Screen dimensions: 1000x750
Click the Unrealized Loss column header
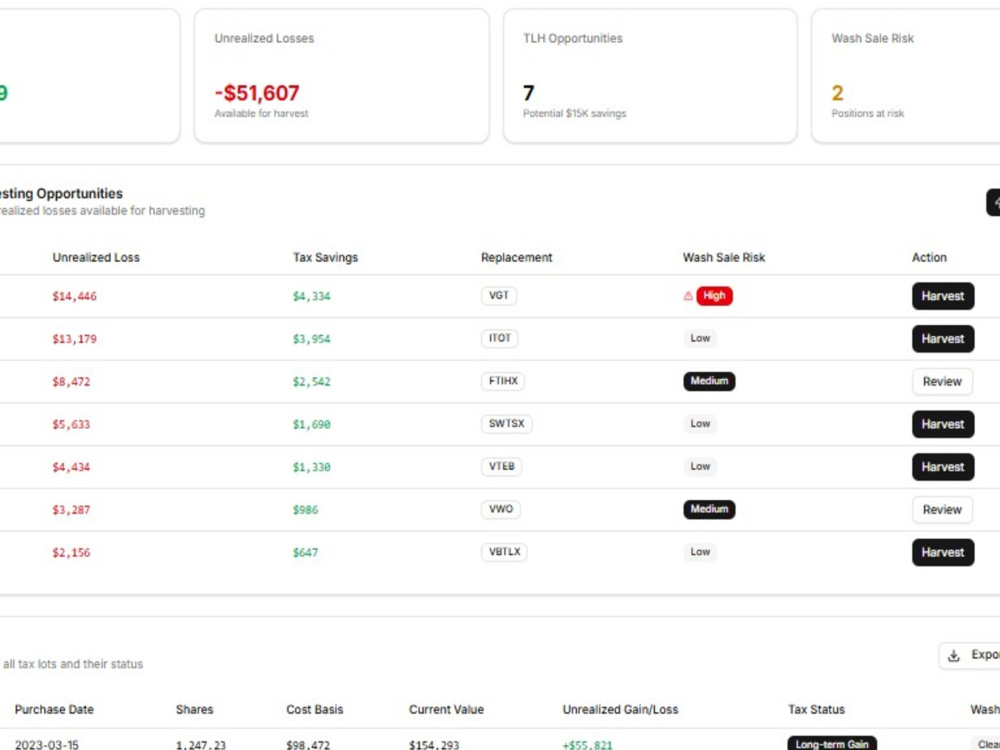pyautogui.click(x=96, y=258)
